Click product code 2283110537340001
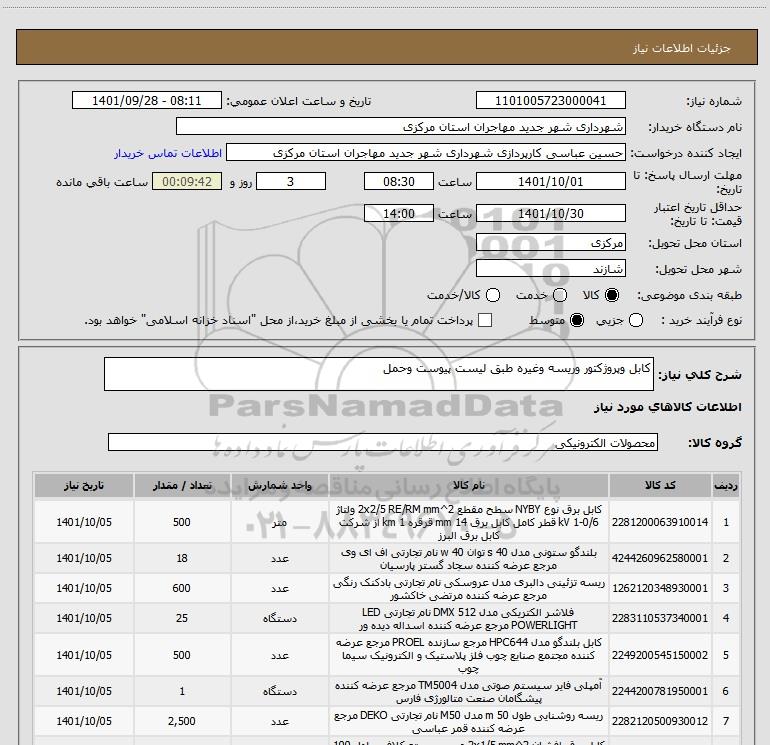The image size is (770, 745). point(660,618)
